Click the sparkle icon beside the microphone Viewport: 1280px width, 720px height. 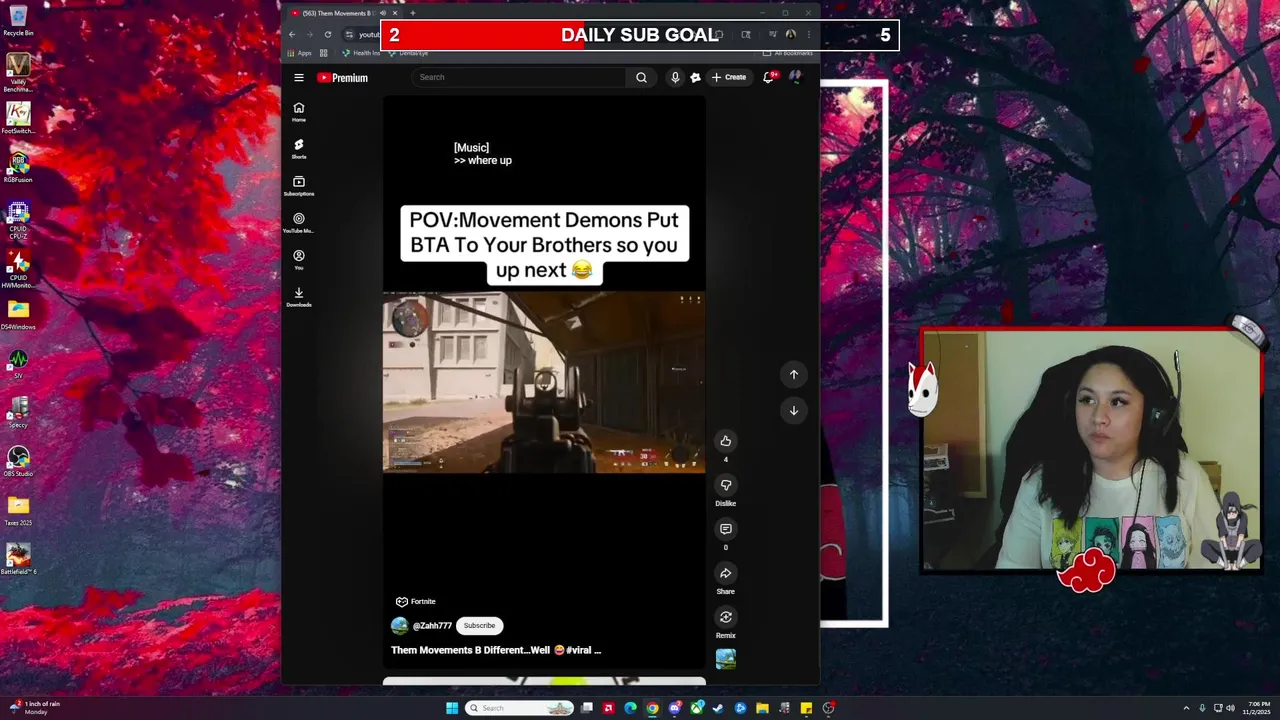(695, 77)
